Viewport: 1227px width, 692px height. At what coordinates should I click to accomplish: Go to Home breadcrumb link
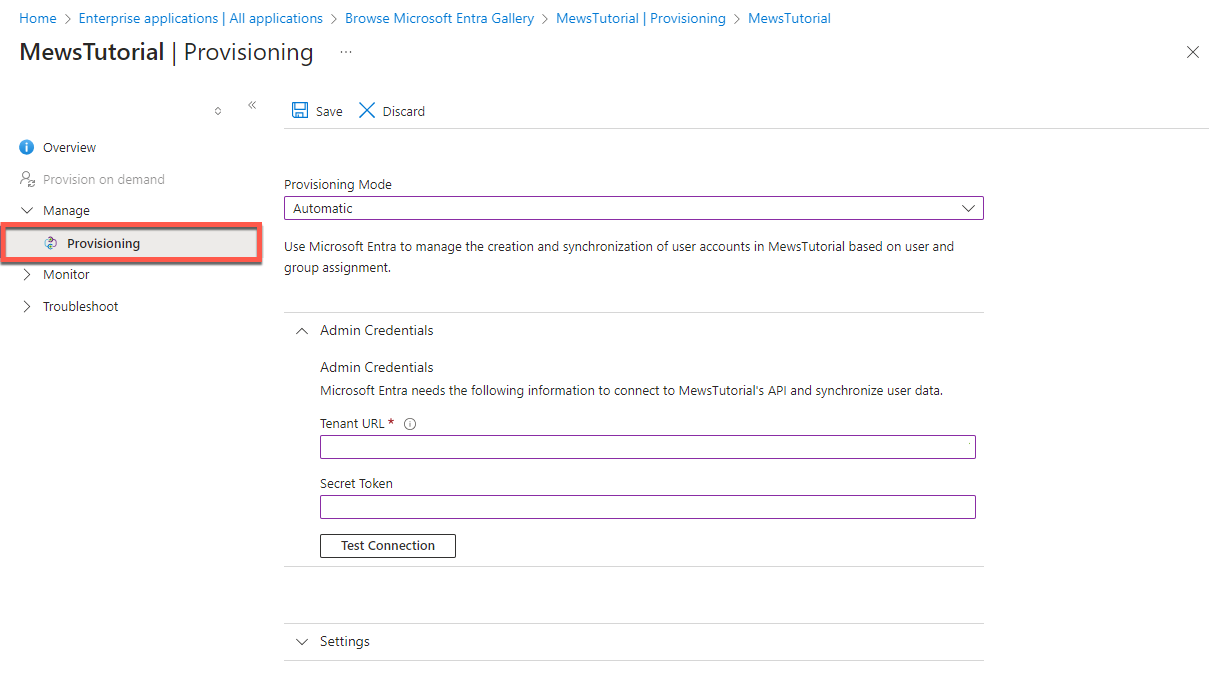coord(38,18)
